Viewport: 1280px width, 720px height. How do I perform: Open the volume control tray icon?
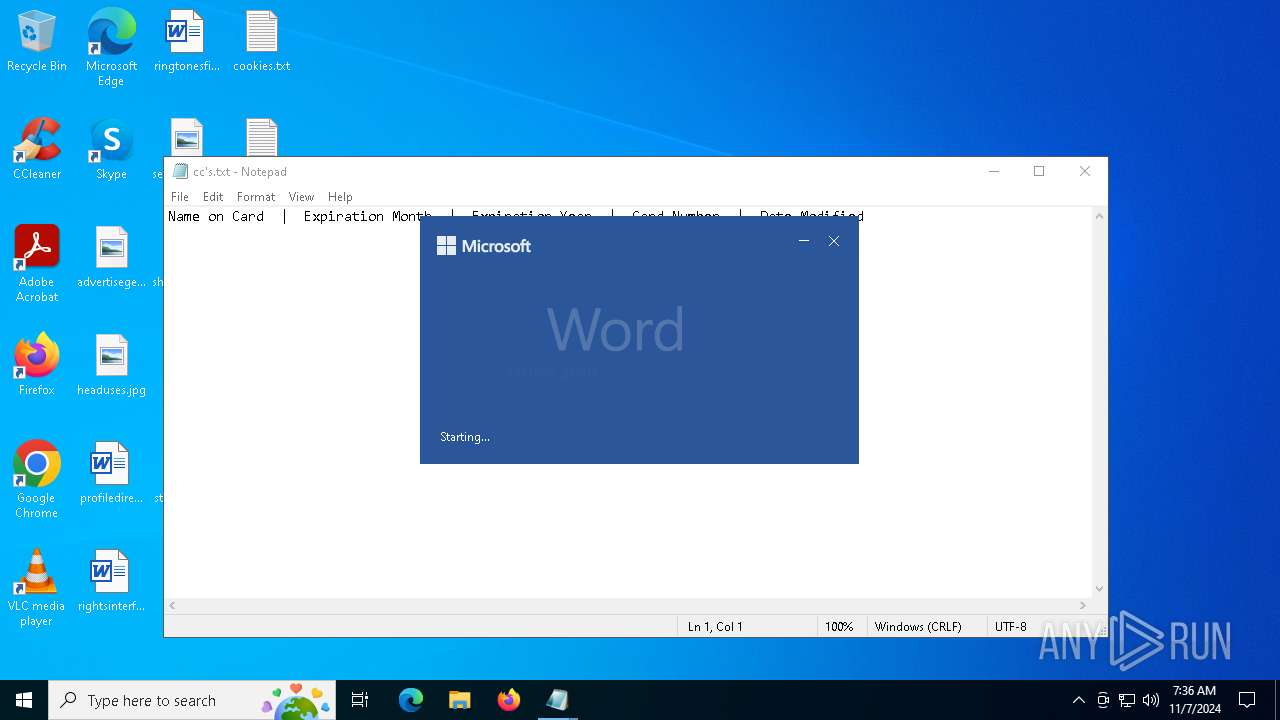[x=1151, y=700]
